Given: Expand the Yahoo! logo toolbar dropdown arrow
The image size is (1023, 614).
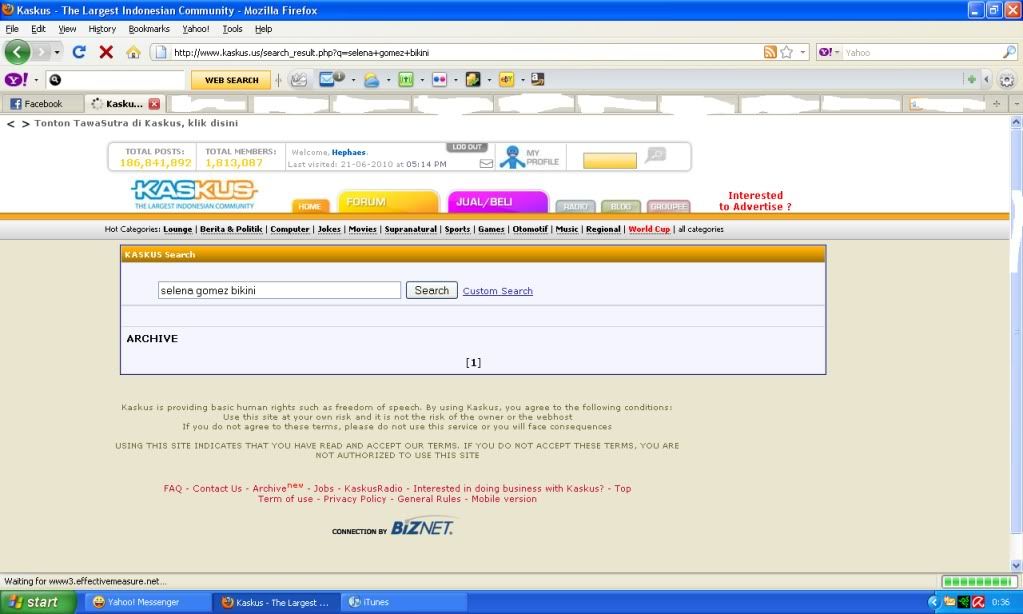Looking at the screenshot, I should click(x=36, y=80).
